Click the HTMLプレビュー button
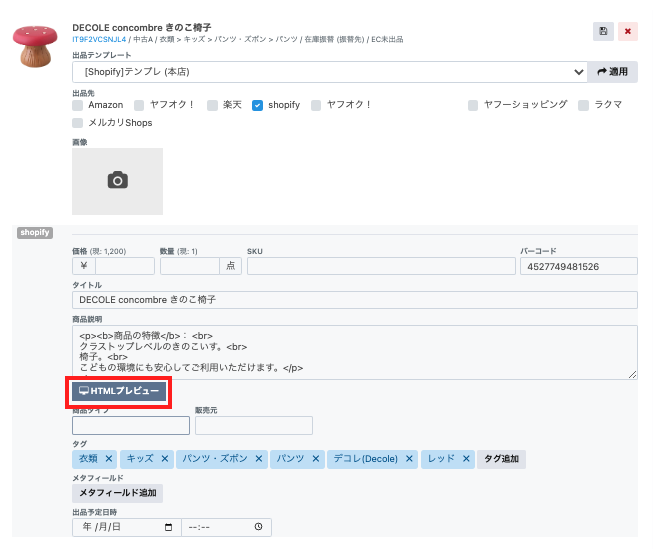 pyautogui.click(x=119, y=391)
